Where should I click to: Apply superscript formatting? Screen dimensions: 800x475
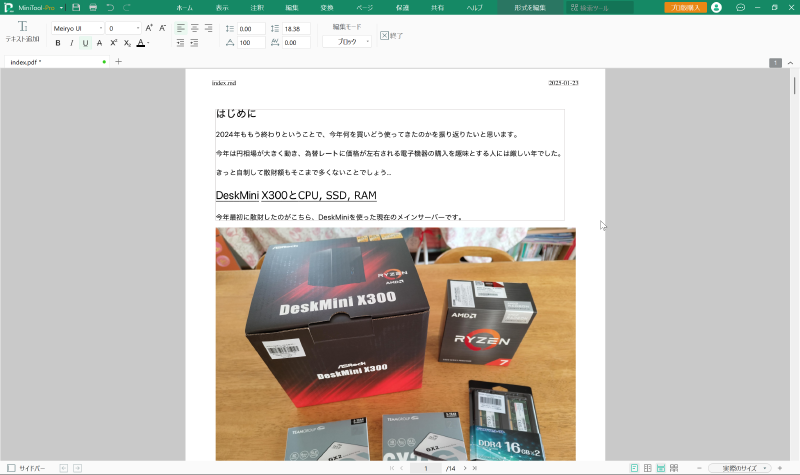click(x=114, y=43)
